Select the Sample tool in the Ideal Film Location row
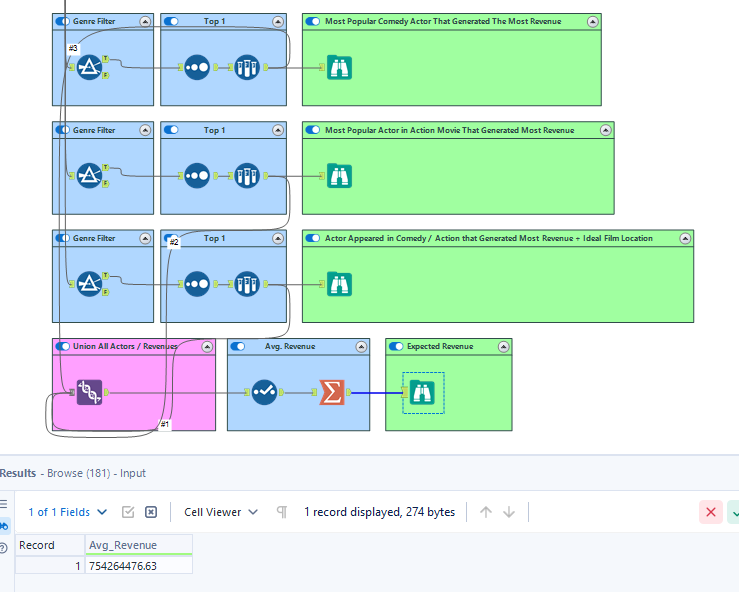The width and height of the screenshot is (739, 592). click(x=247, y=284)
